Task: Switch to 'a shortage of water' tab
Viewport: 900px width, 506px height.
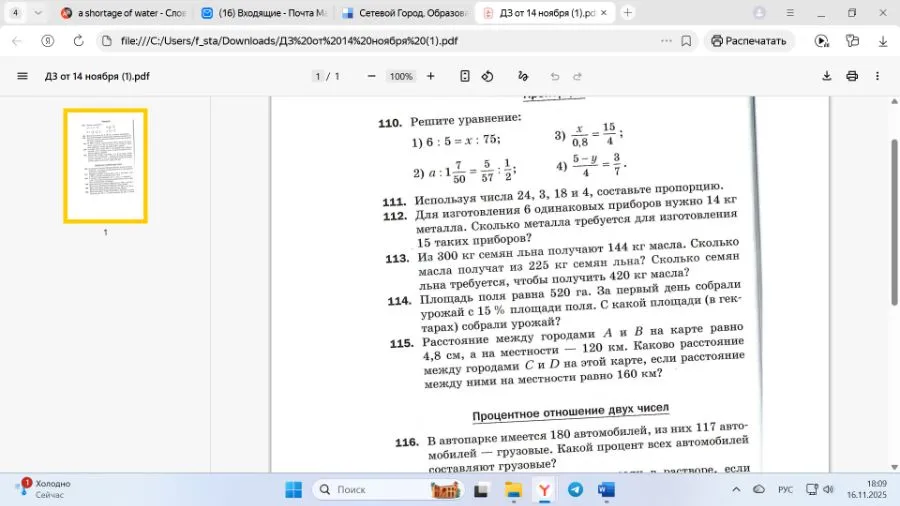Action: pos(124,13)
